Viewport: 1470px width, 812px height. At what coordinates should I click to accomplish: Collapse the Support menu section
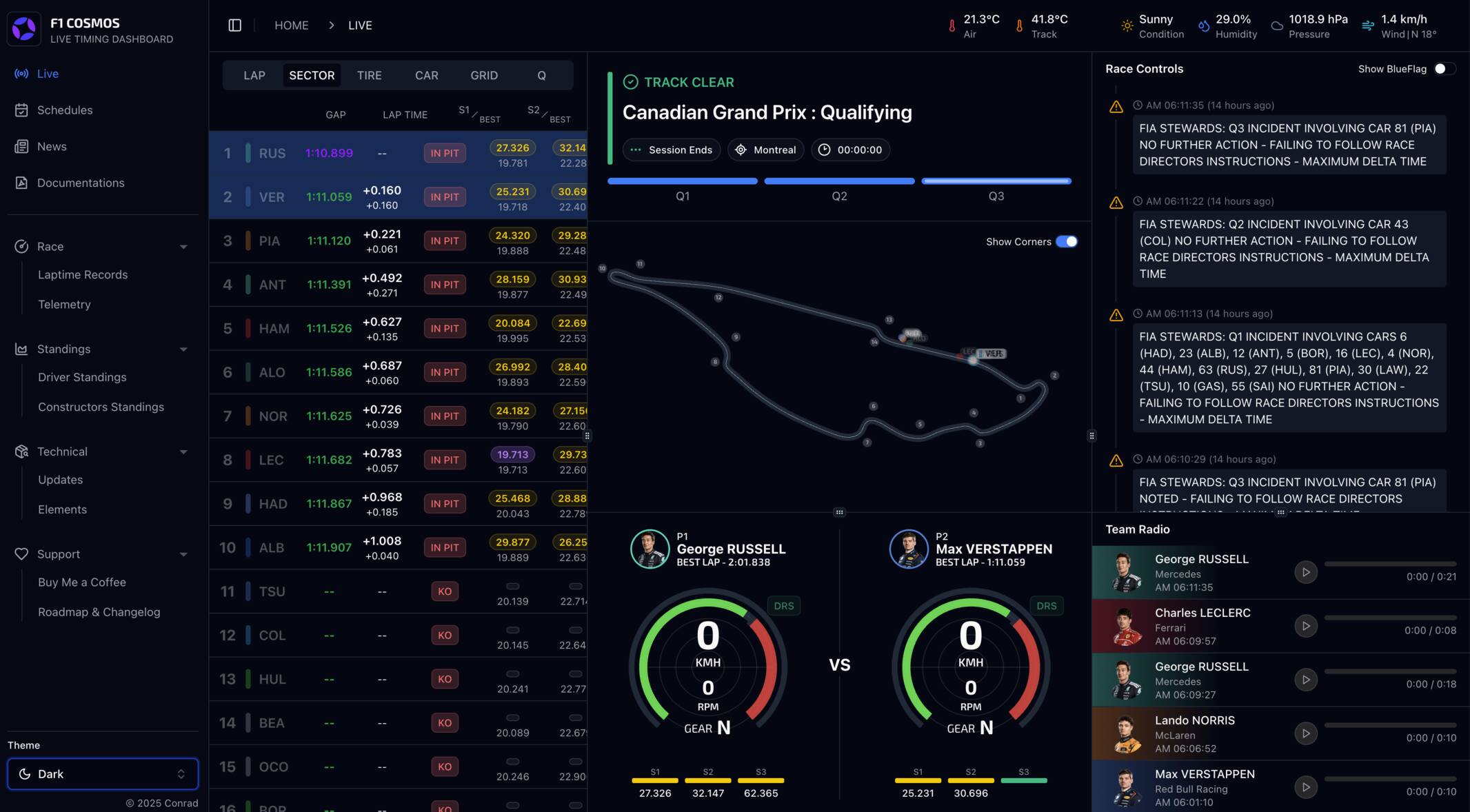[183, 555]
